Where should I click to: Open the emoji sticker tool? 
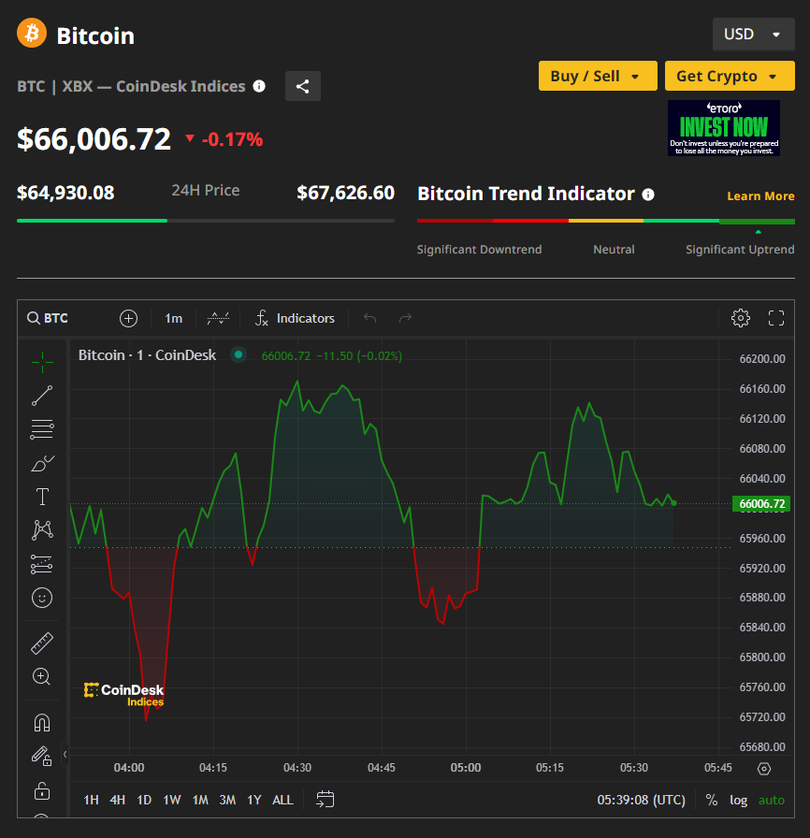pyautogui.click(x=42, y=597)
